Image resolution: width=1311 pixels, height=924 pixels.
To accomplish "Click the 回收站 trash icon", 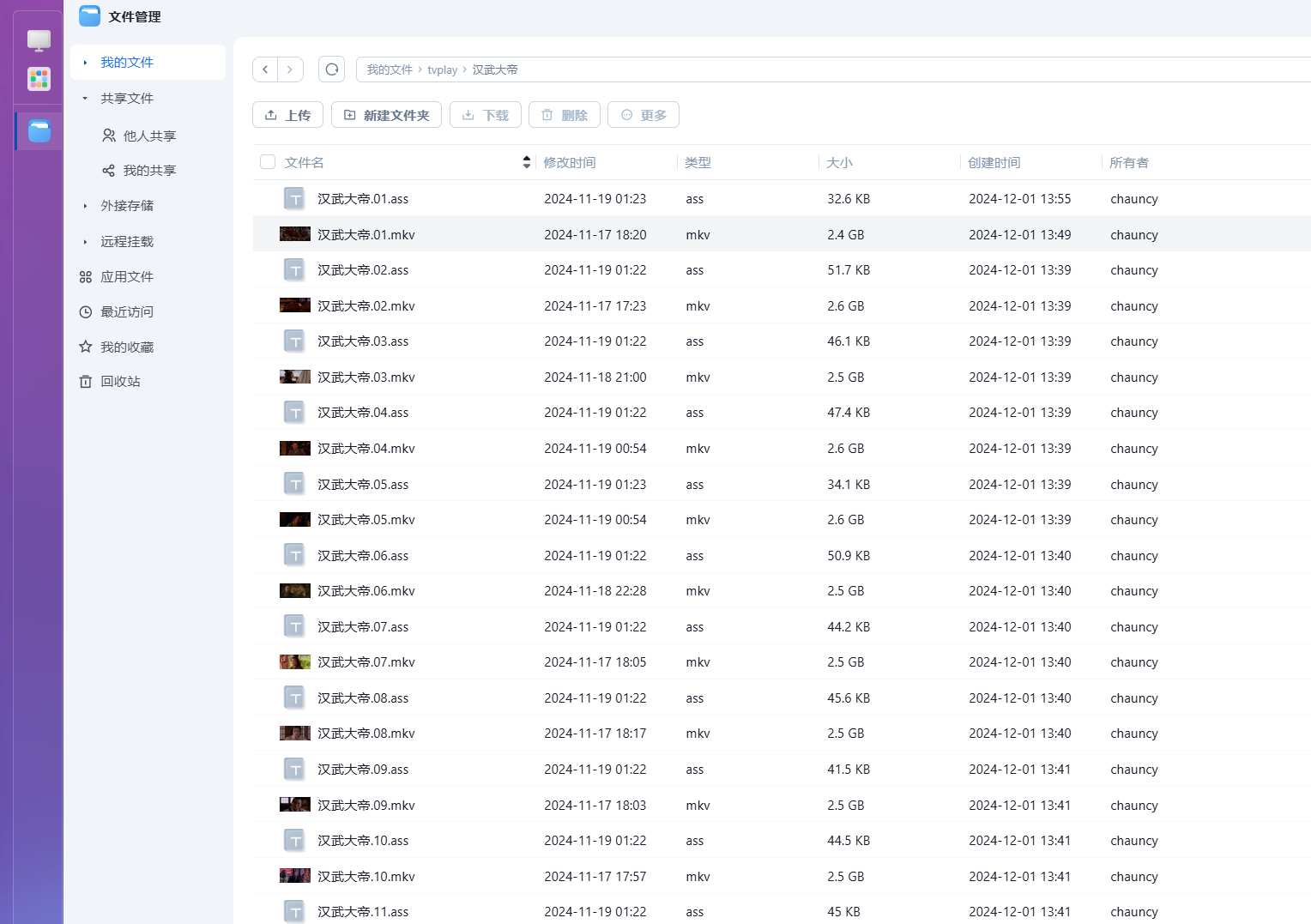I will point(86,382).
